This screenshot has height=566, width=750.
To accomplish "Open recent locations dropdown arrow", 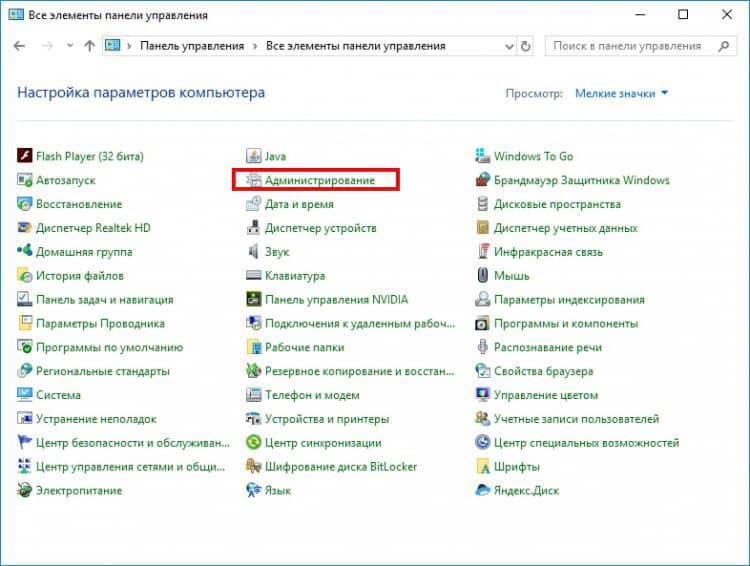I will pyautogui.click(x=70, y=45).
